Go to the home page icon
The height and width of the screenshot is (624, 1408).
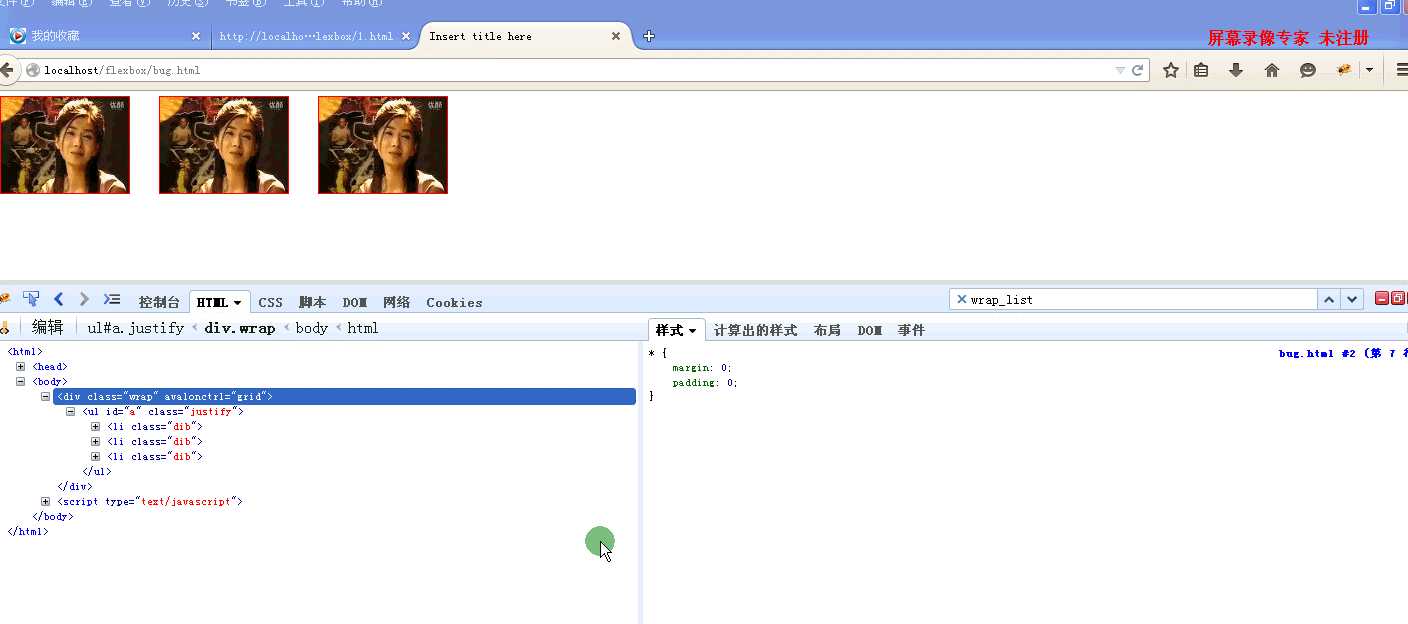[1272, 70]
